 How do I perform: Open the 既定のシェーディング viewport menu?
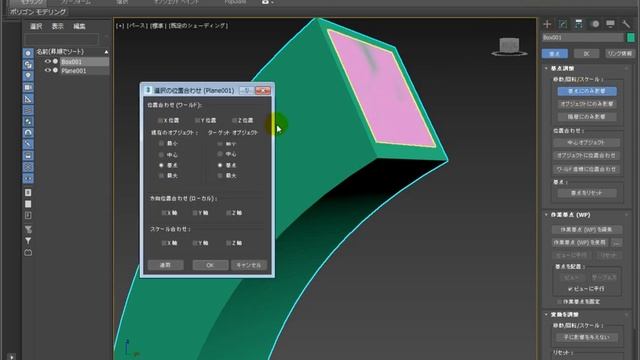[x=198, y=26]
